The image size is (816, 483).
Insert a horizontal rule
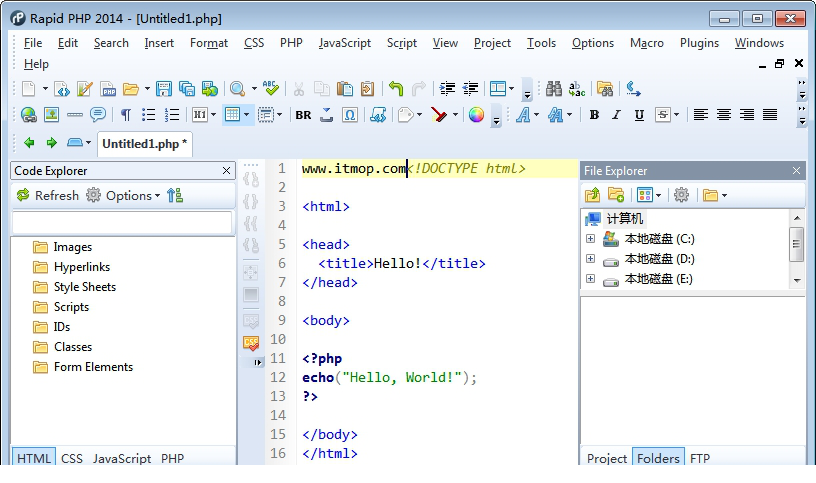(x=74, y=115)
